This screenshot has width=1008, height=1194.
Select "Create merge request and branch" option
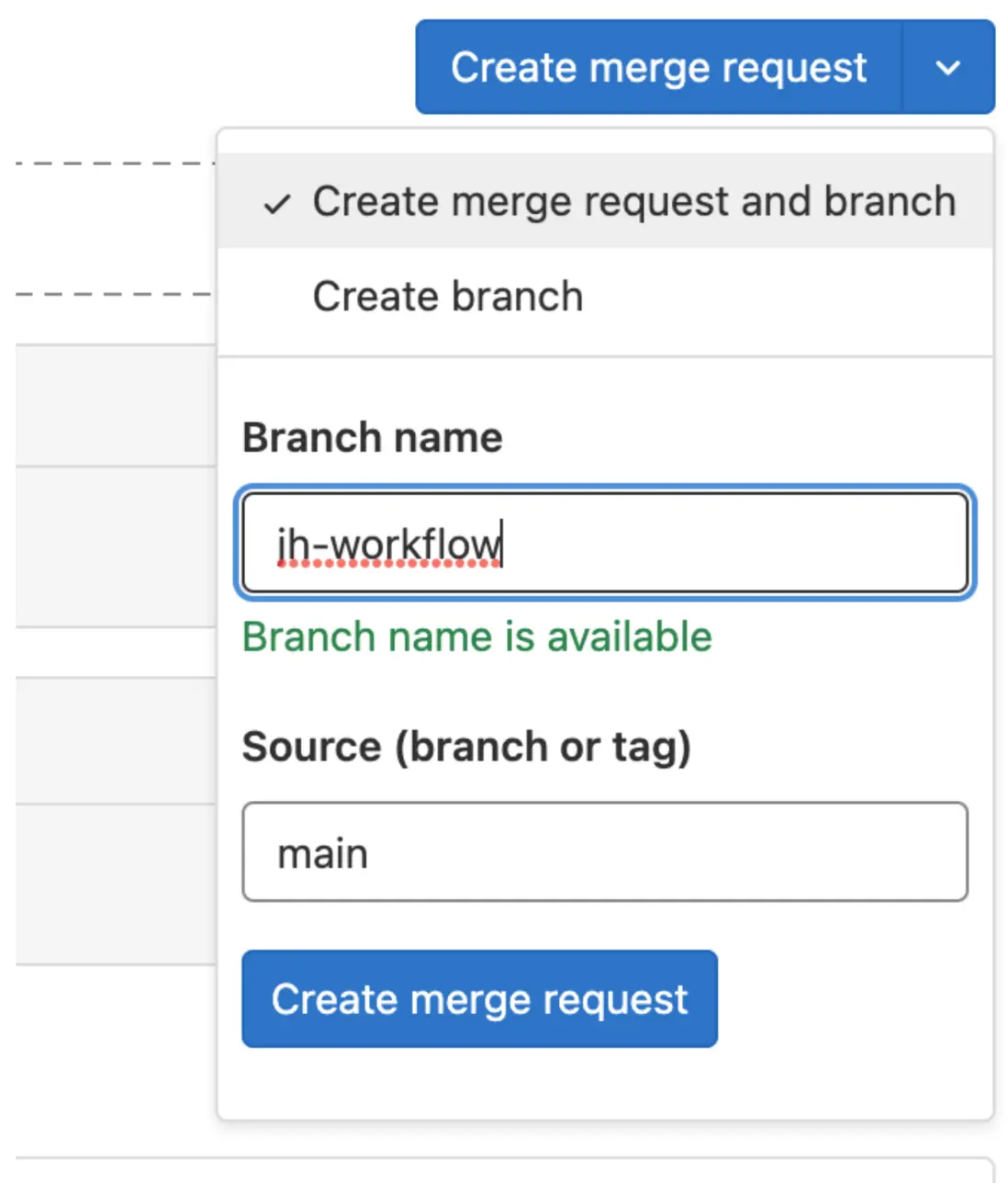coord(633,202)
